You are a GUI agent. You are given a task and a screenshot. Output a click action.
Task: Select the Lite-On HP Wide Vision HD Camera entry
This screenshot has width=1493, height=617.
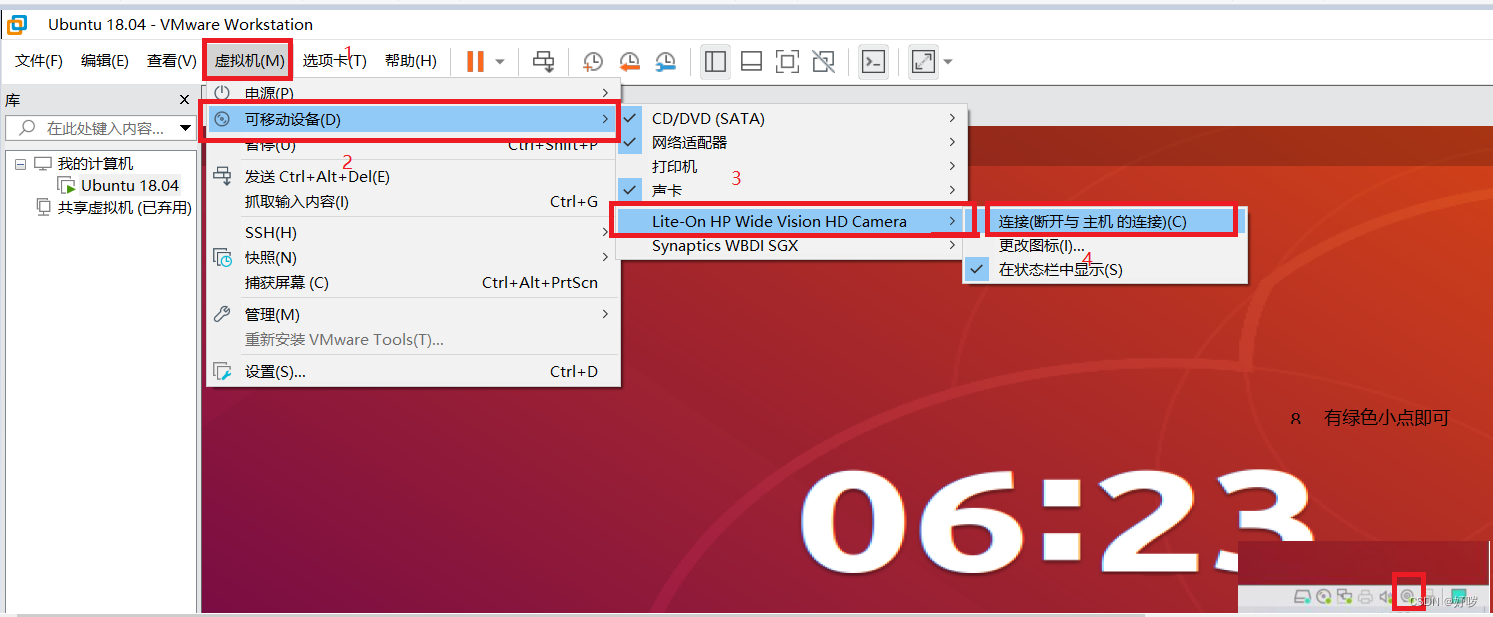tap(791, 221)
